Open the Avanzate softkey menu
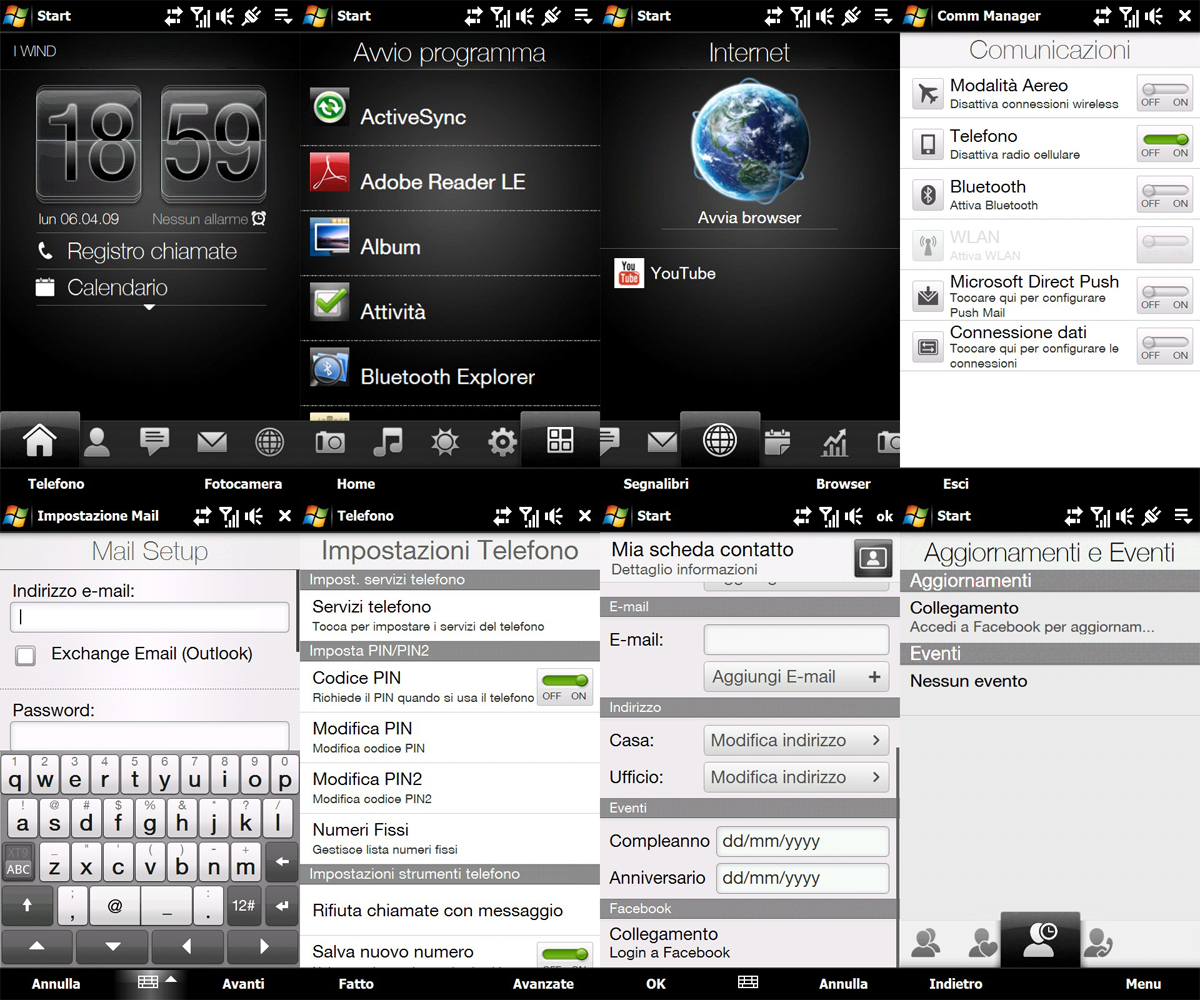1200x1000 pixels. click(x=543, y=984)
